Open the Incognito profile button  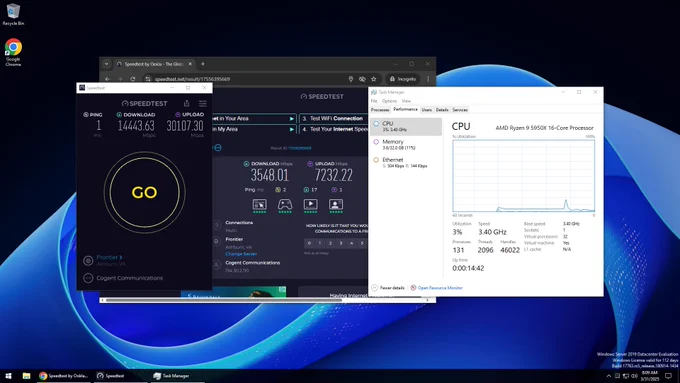pos(403,79)
